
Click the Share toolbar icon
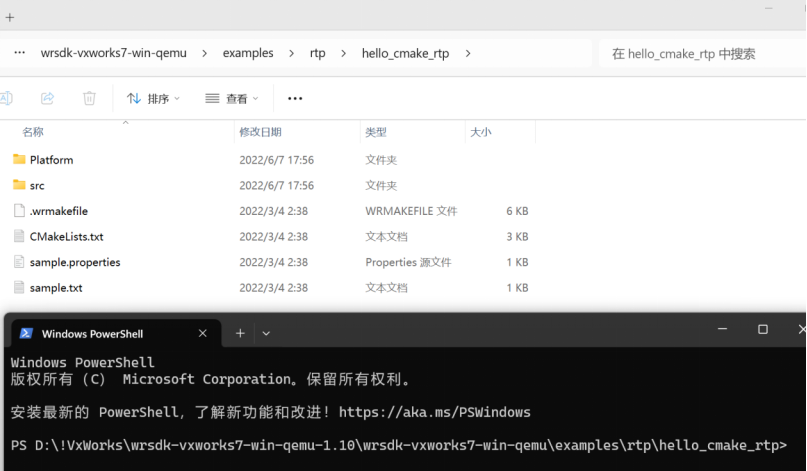(x=47, y=98)
